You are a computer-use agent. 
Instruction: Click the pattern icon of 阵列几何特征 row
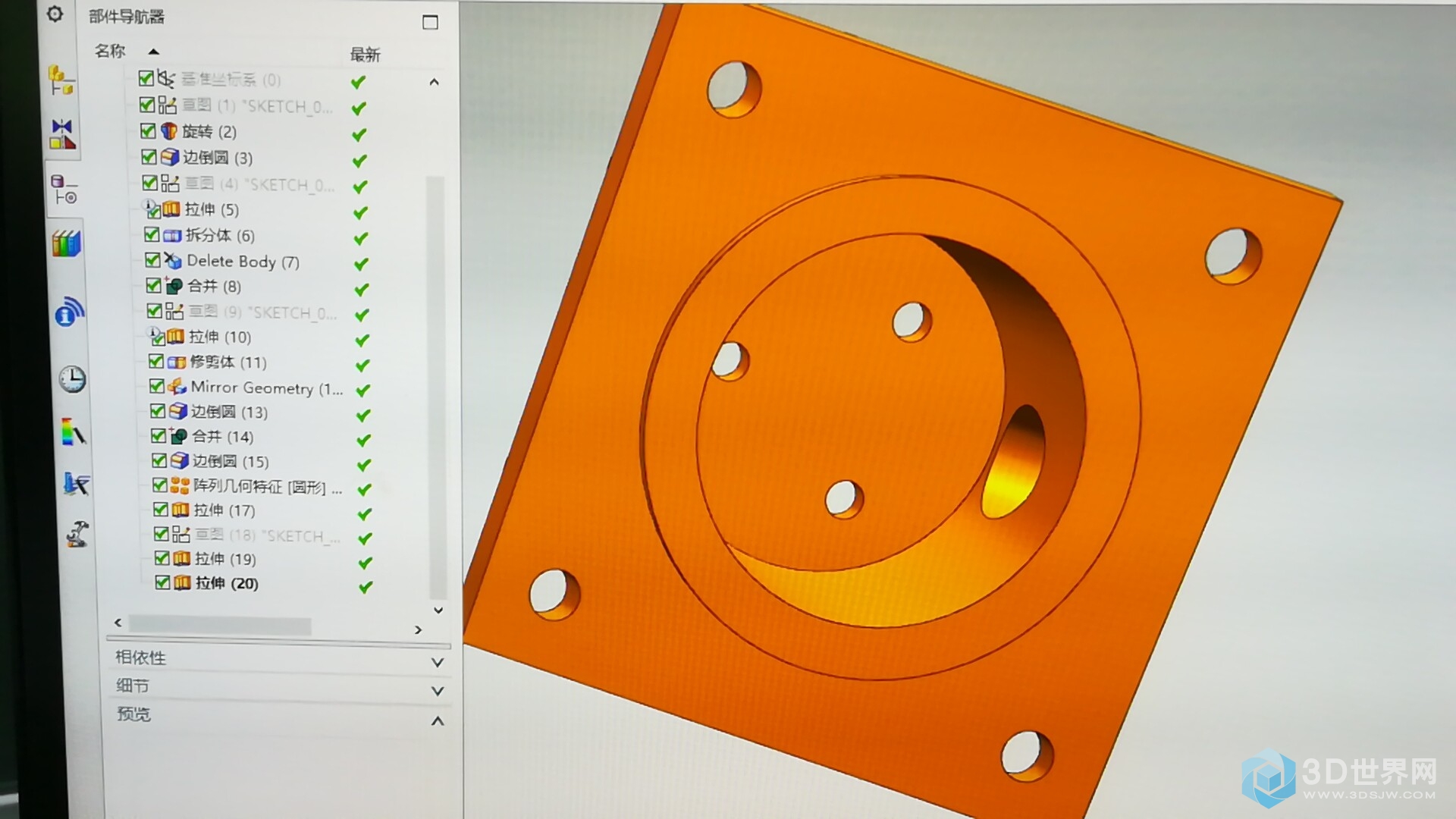[x=180, y=485]
